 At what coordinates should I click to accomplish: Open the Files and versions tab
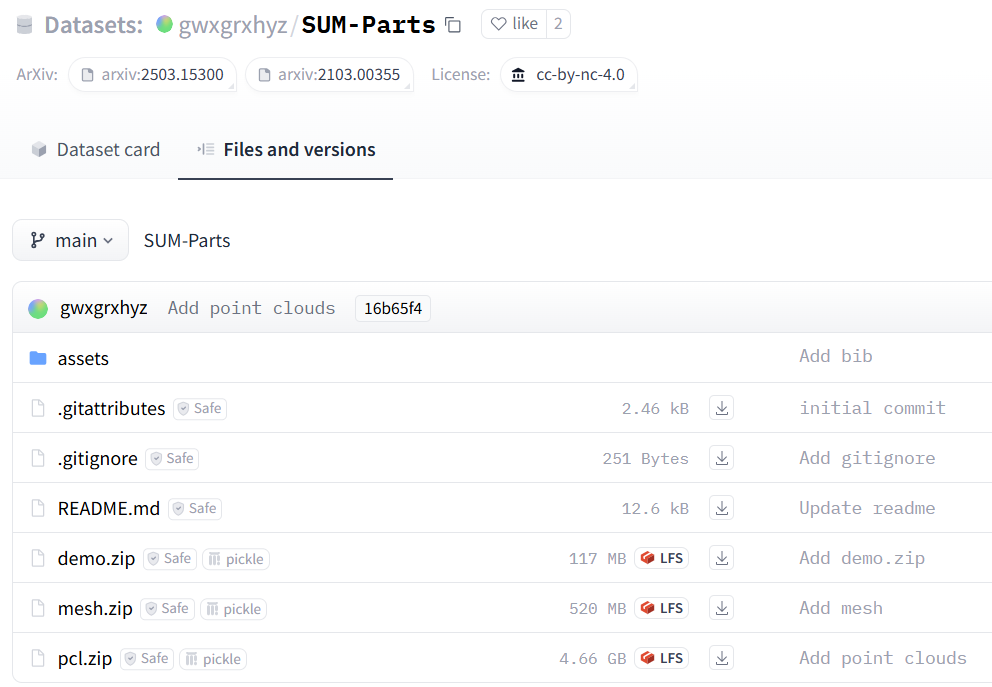point(285,149)
